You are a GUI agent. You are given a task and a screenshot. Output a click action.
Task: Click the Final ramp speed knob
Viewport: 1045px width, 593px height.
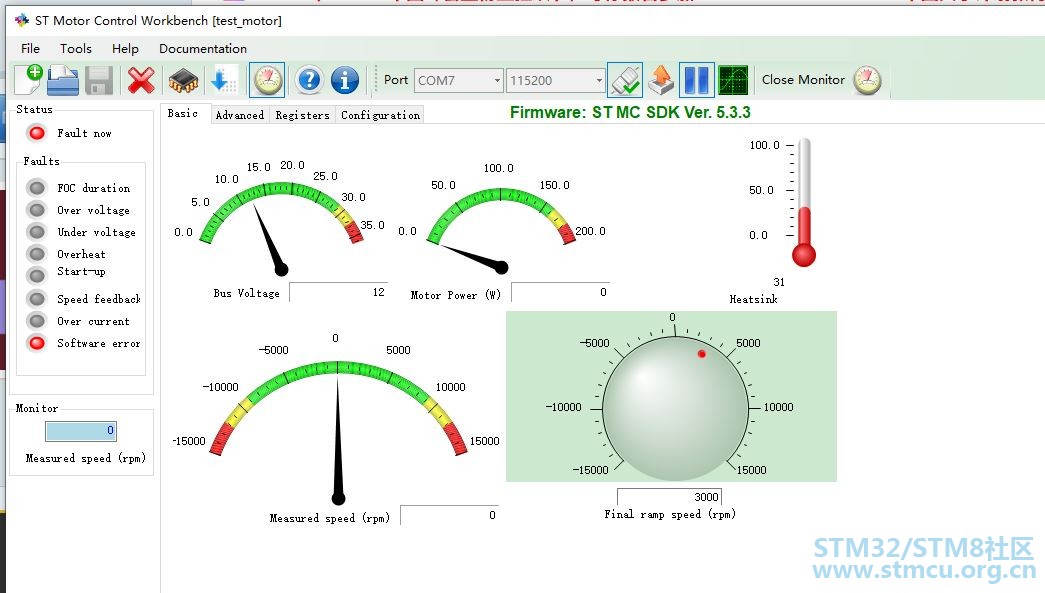(675, 408)
